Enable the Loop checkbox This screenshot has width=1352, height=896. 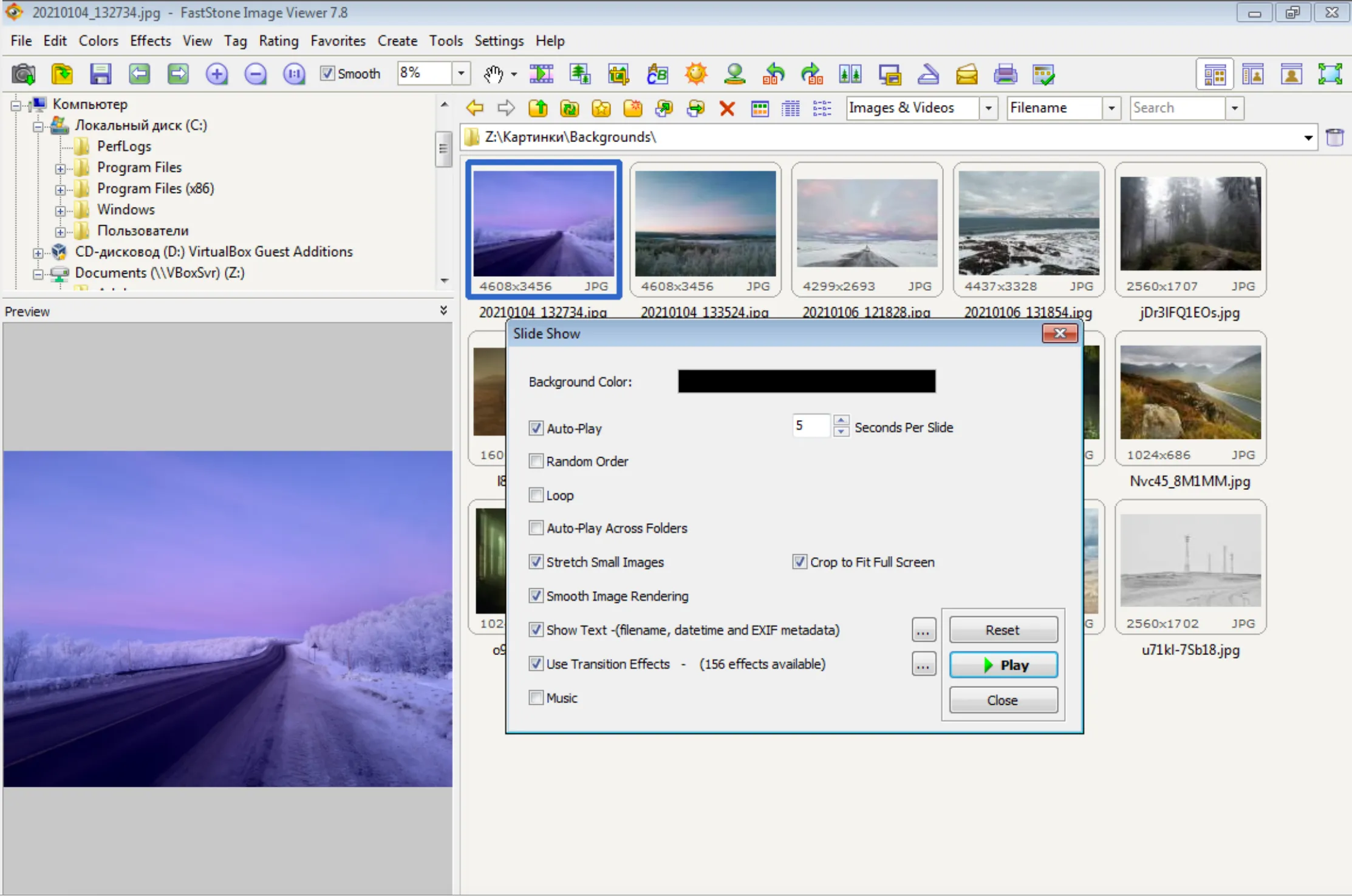536,495
